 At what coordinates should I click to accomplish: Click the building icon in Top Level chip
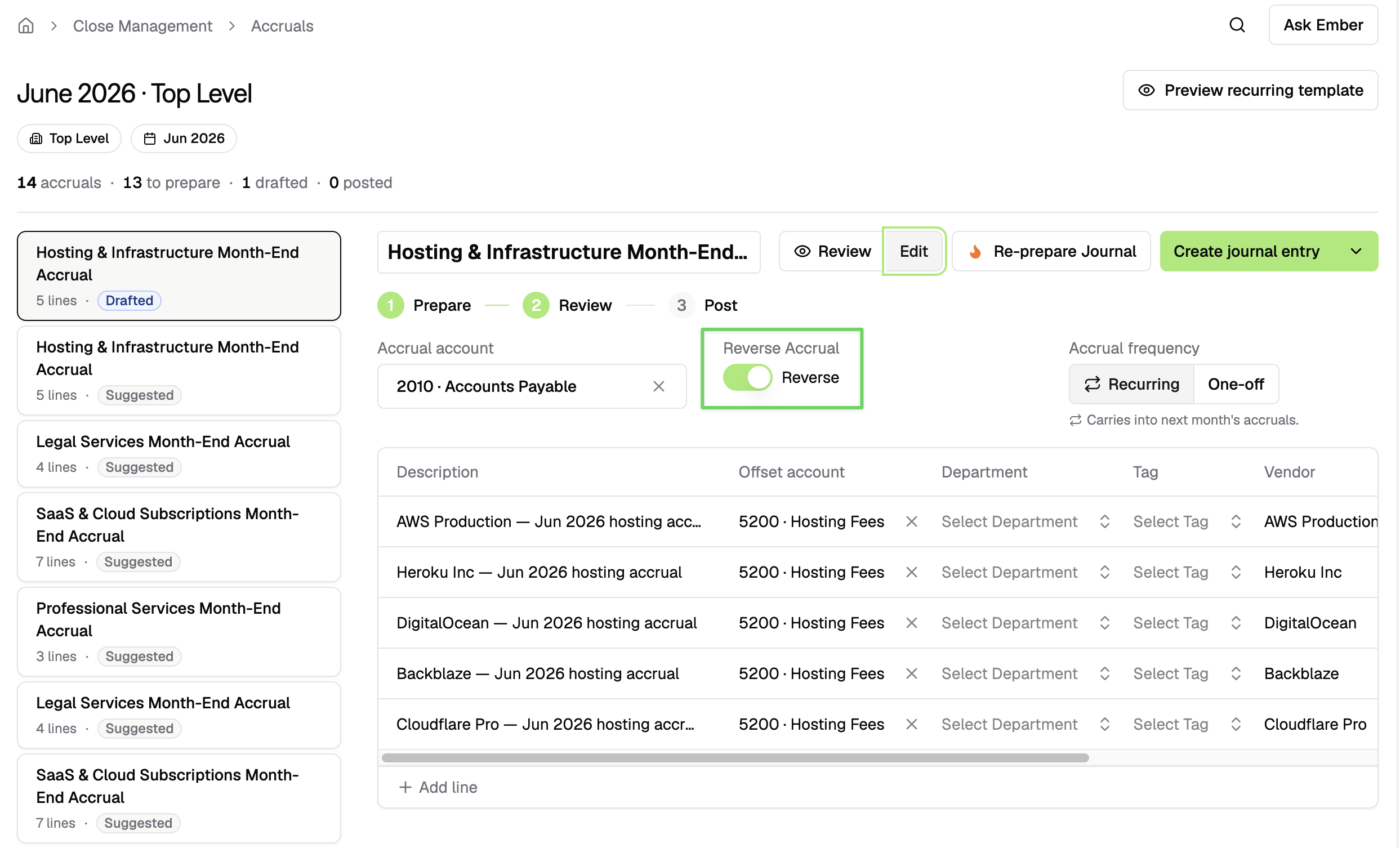pyautogui.click(x=36, y=139)
